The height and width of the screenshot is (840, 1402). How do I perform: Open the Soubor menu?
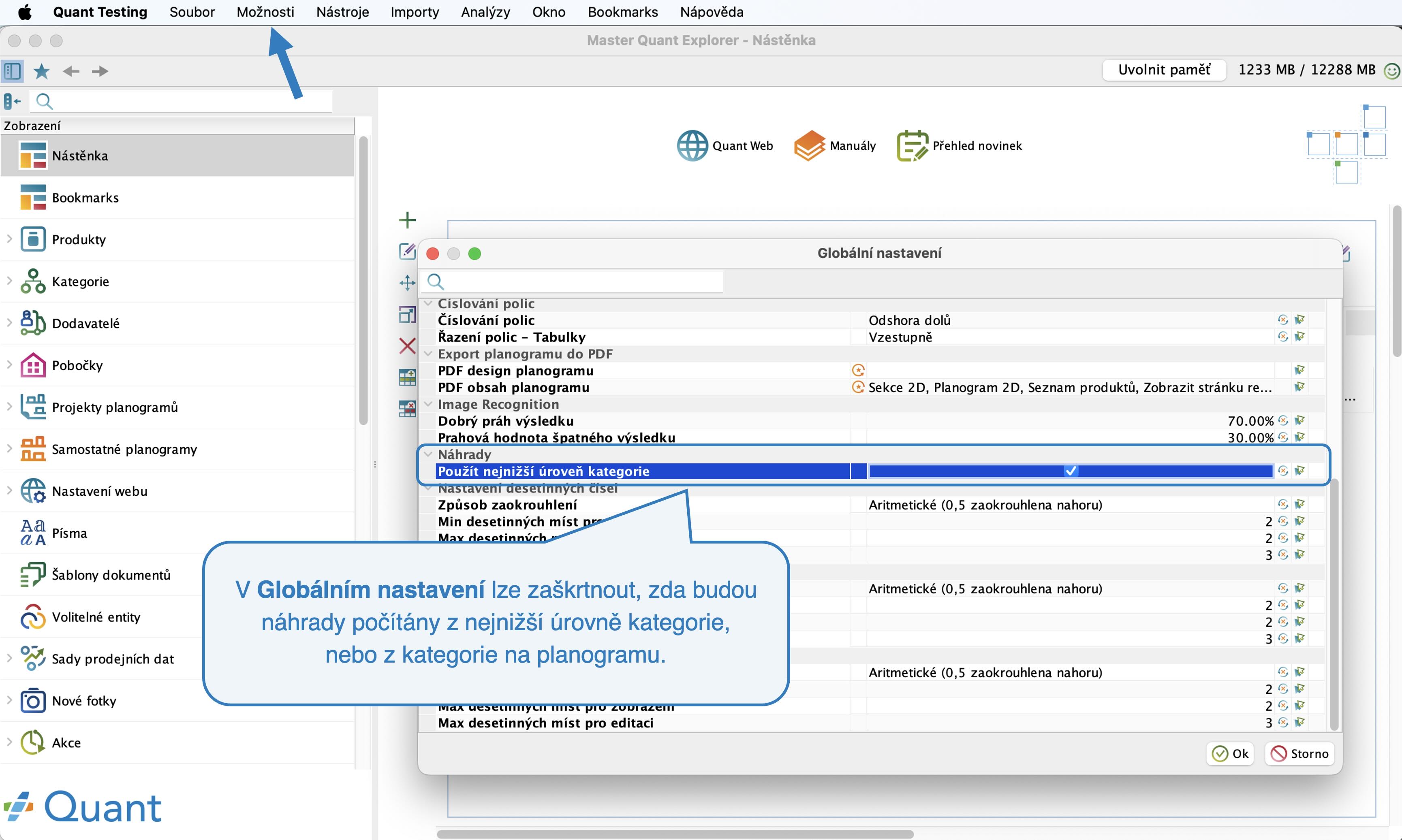192,12
